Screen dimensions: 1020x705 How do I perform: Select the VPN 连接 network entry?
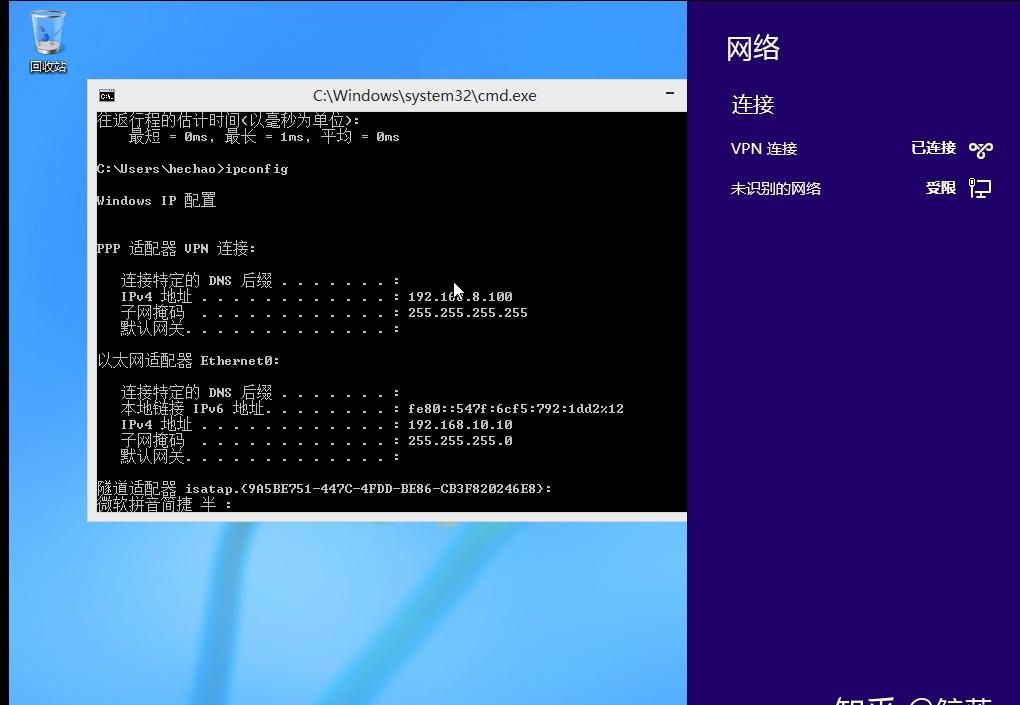(861, 149)
